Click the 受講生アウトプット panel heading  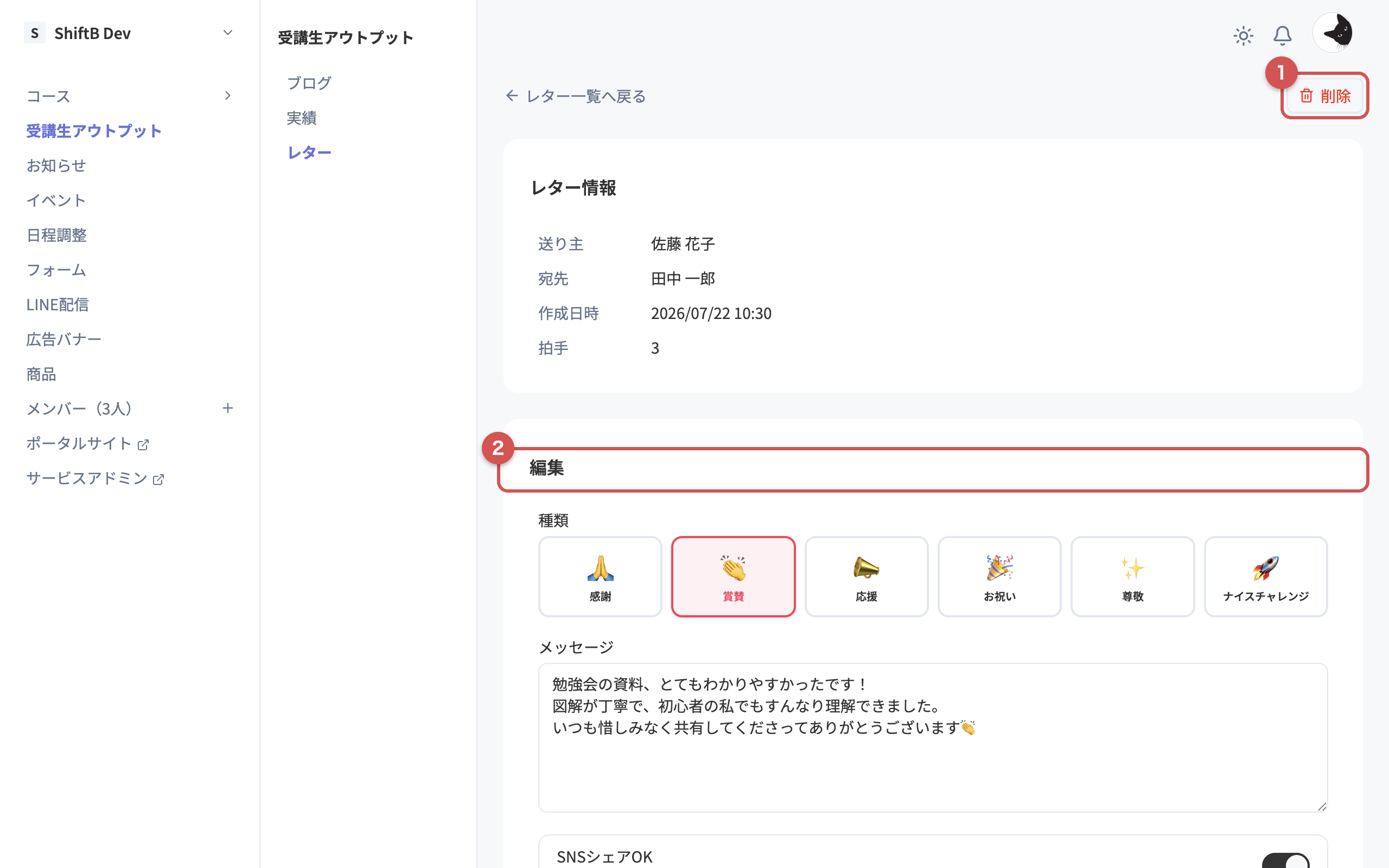(x=346, y=38)
